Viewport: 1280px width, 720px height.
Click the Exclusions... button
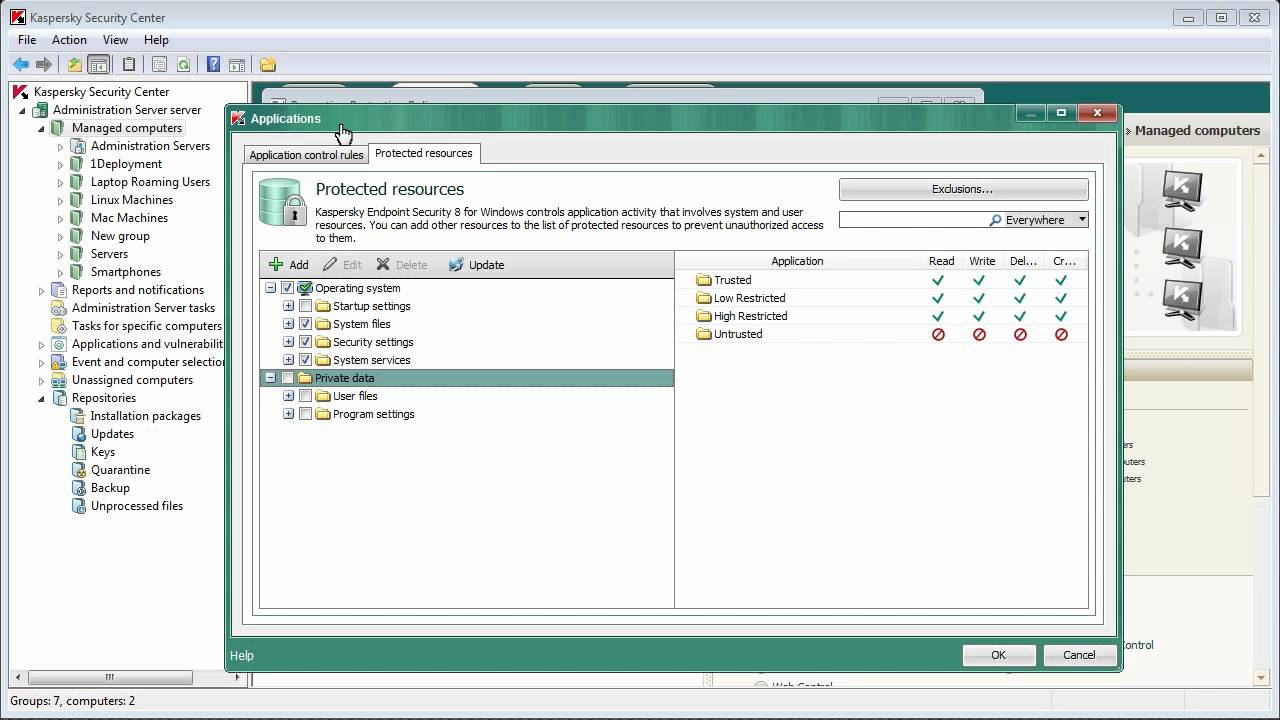963,189
